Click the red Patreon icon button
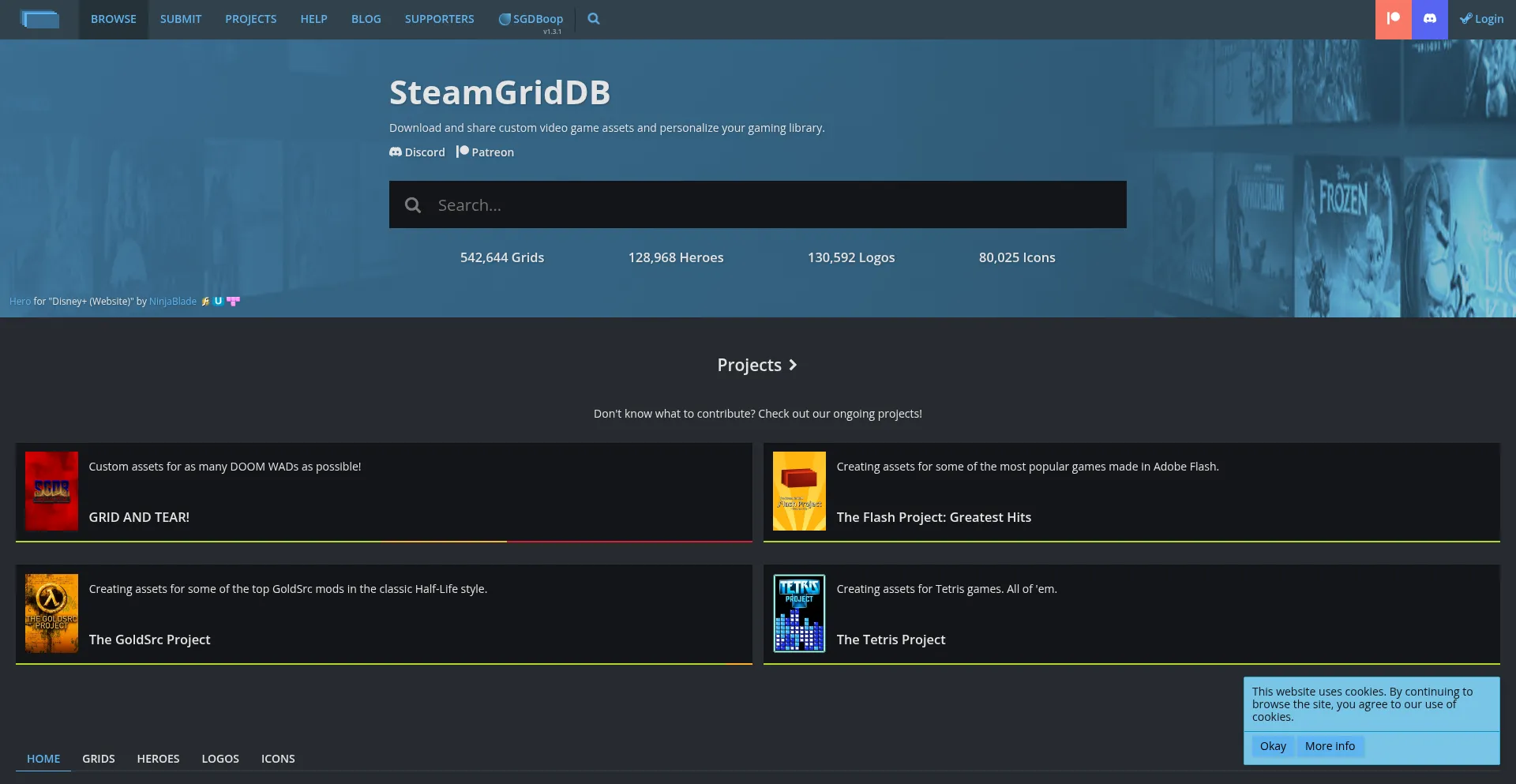Image resolution: width=1516 pixels, height=784 pixels. [1393, 19]
